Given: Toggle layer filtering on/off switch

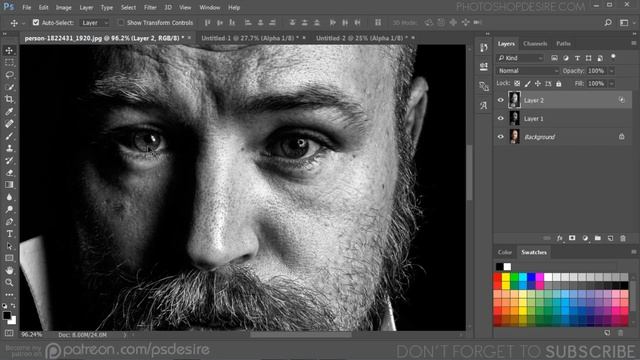Looking at the screenshot, I should [x=613, y=57].
